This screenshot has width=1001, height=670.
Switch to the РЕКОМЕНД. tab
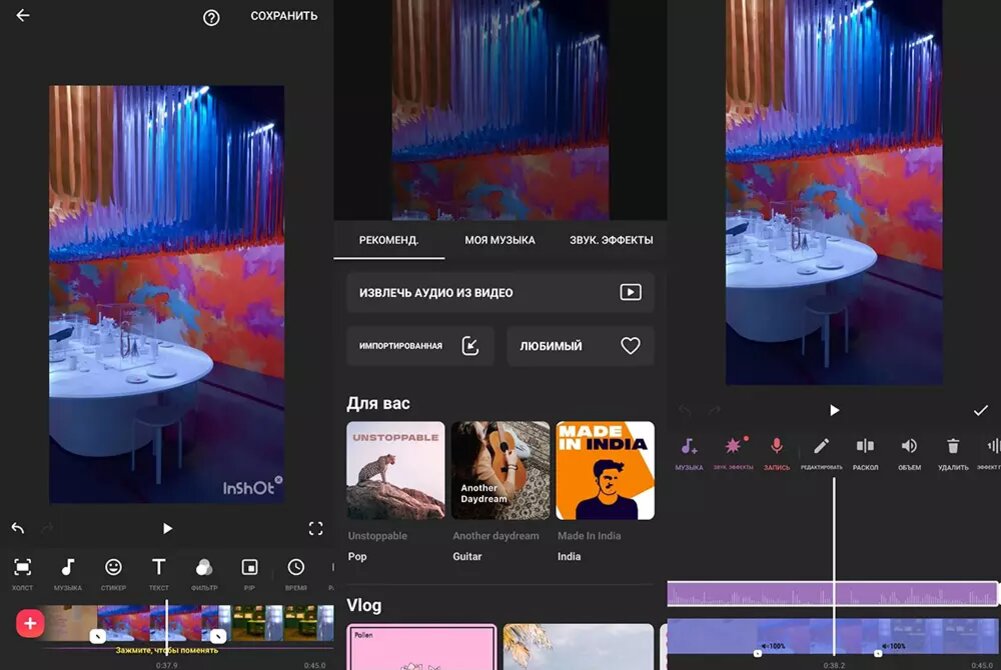point(389,241)
